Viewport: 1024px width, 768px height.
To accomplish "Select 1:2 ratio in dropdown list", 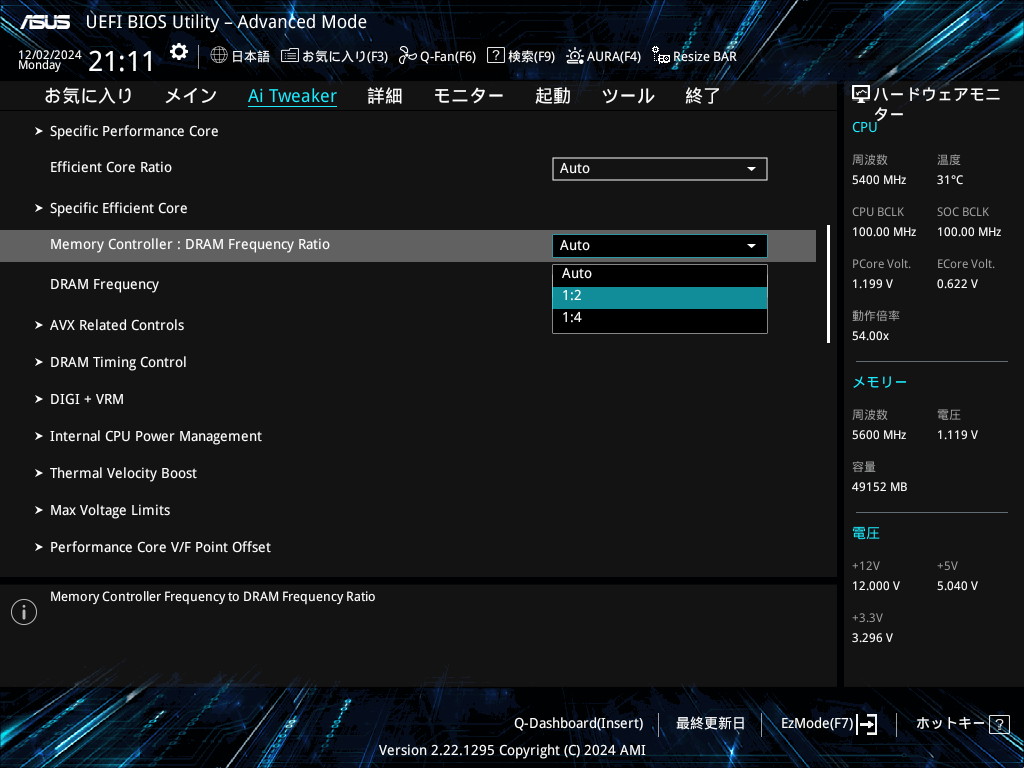I will tap(659, 296).
